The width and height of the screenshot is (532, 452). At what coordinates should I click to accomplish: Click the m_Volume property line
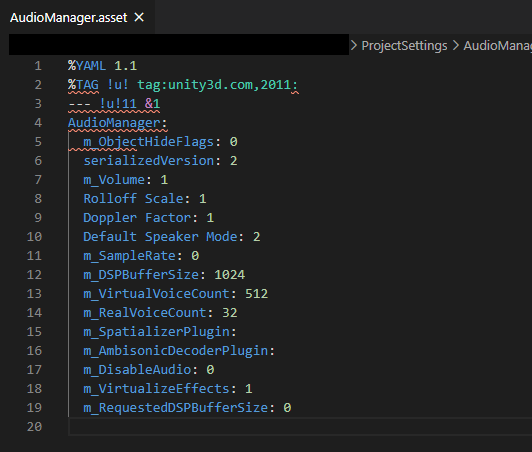[x=126, y=180]
